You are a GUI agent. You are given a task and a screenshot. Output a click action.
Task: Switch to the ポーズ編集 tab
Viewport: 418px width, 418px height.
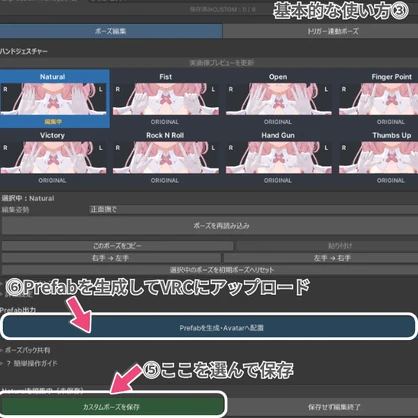click(x=111, y=31)
